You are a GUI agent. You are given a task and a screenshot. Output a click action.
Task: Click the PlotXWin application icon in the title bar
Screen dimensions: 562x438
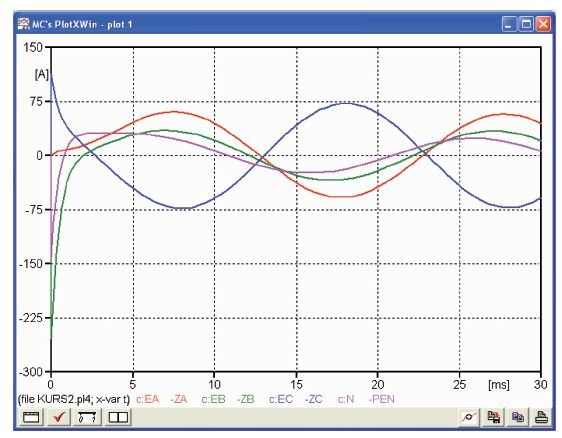(24, 24)
